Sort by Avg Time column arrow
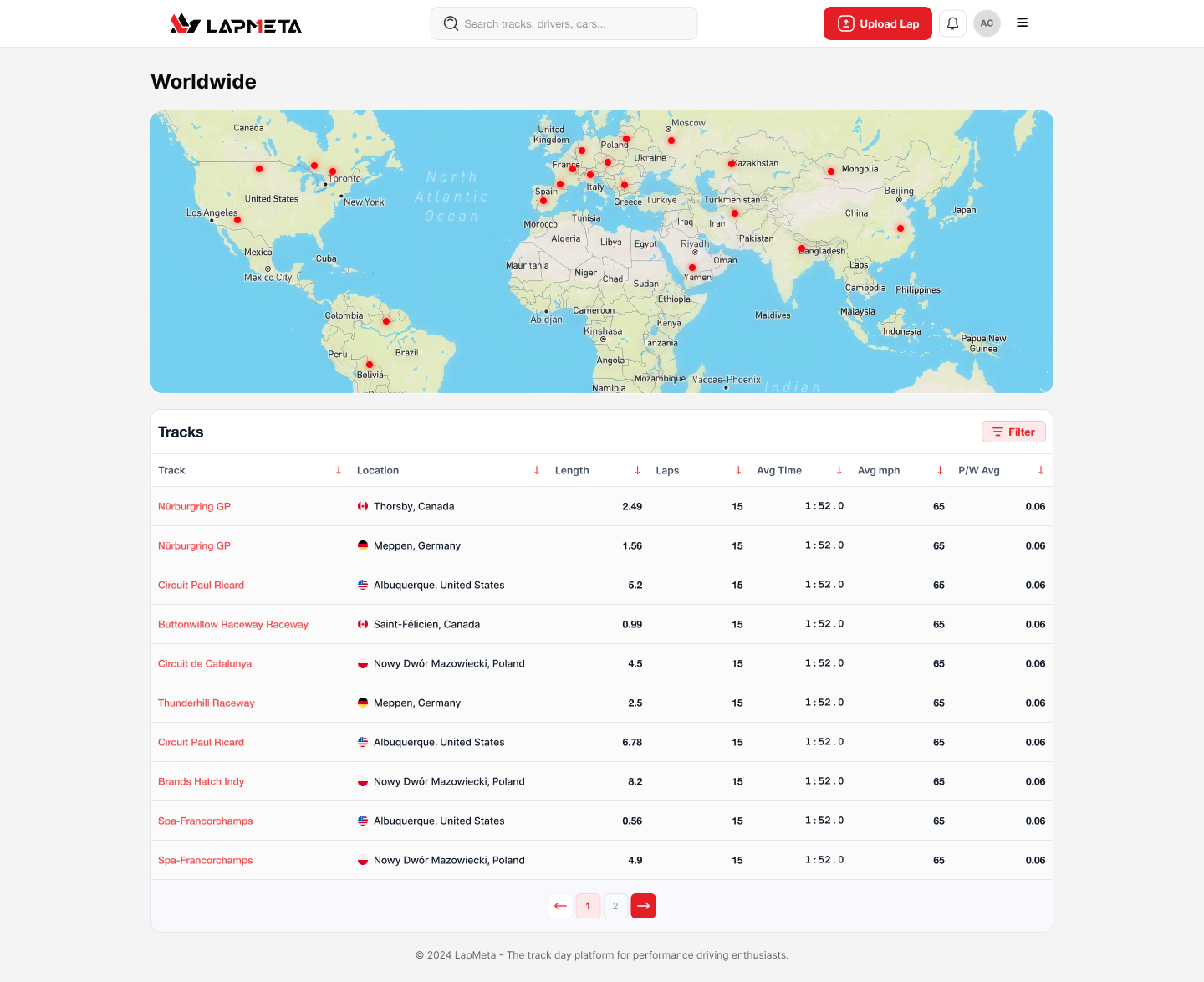 (x=839, y=470)
